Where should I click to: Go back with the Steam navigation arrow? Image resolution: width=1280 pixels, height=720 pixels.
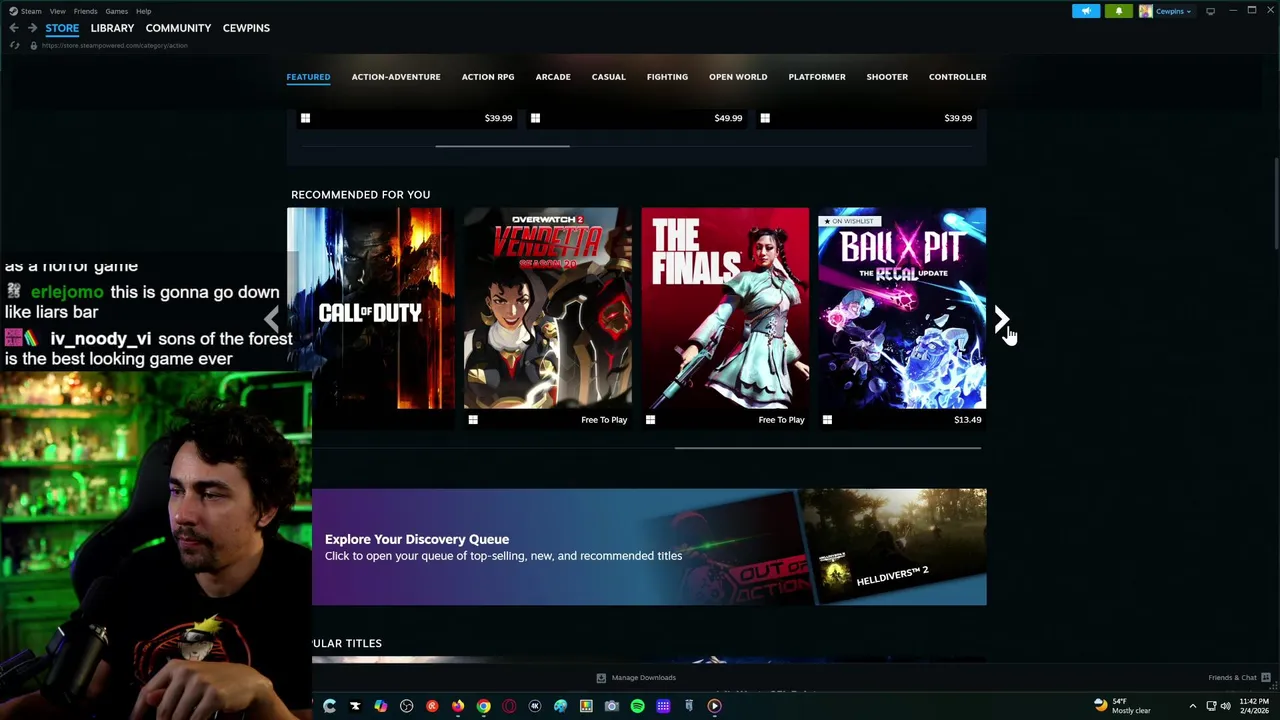pos(14,28)
